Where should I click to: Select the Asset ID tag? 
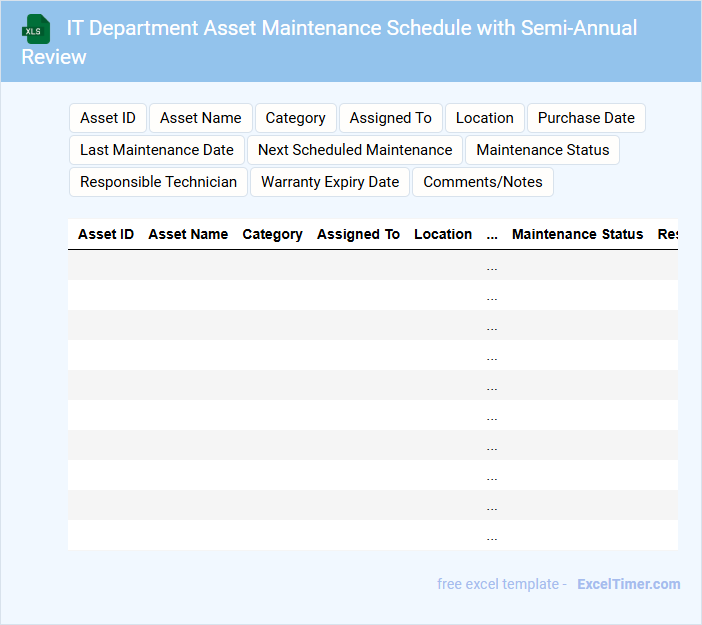108,118
